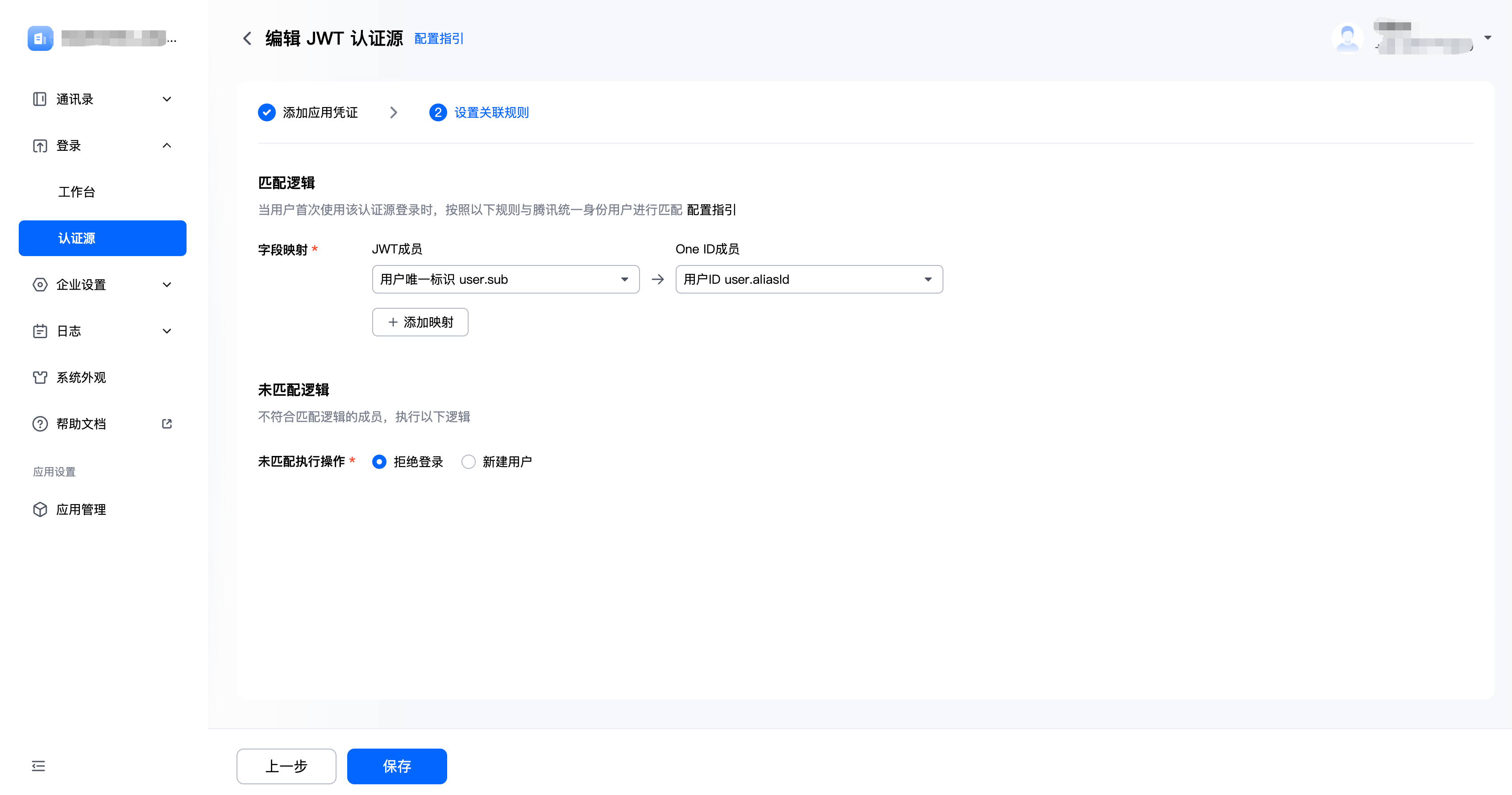Image resolution: width=1512 pixels, height=795 pixels.
Task: Open the One ID成员 user.aliasId dropdown
Action: click(x=808, y=279)
